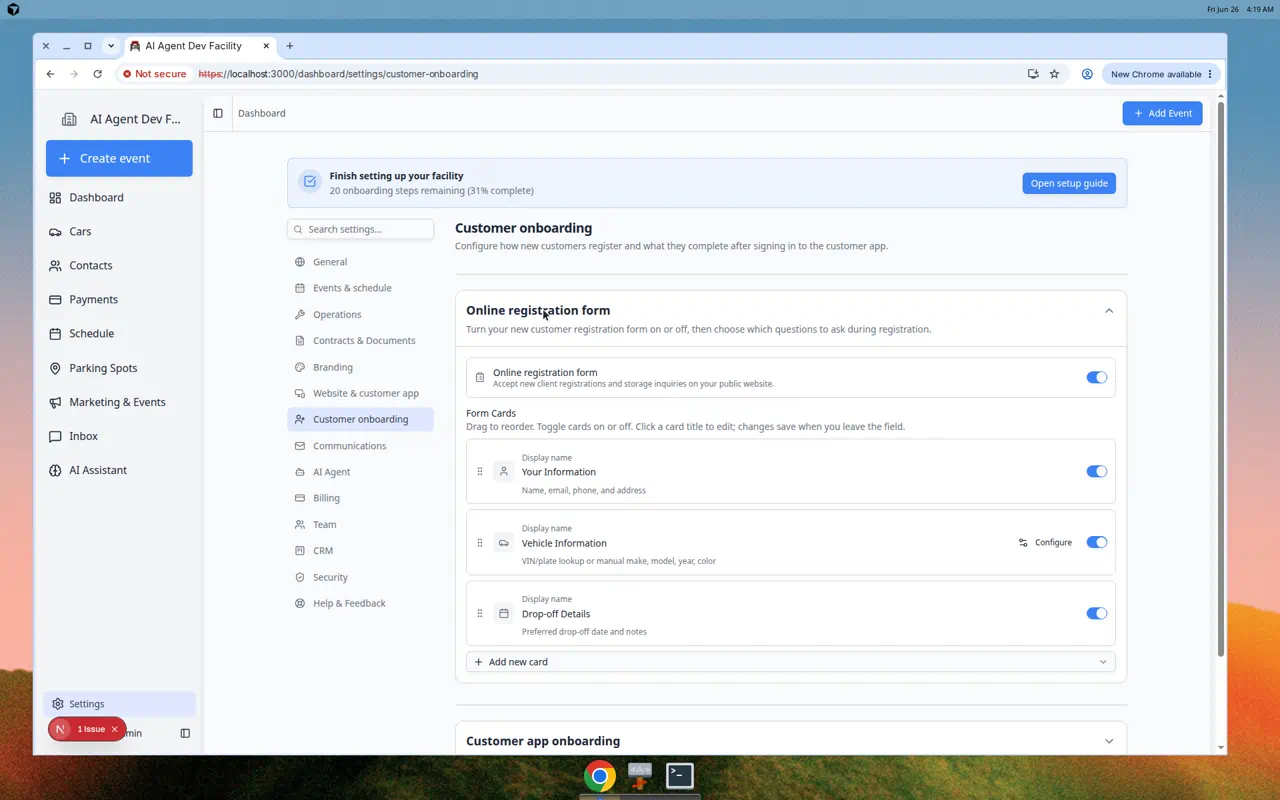Click the Schedule calendar icon
Viewport: 1280px width, 800px height.
(x=55, y=333)
